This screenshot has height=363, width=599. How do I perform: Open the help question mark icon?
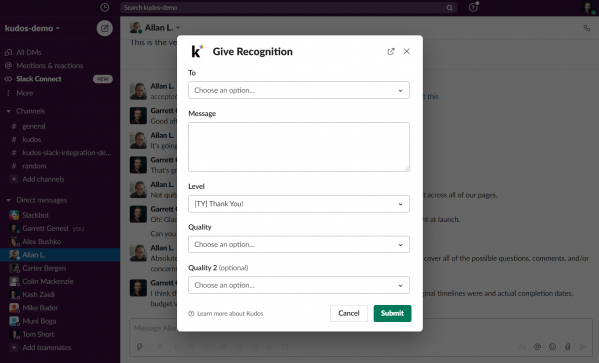click(473, 7)
